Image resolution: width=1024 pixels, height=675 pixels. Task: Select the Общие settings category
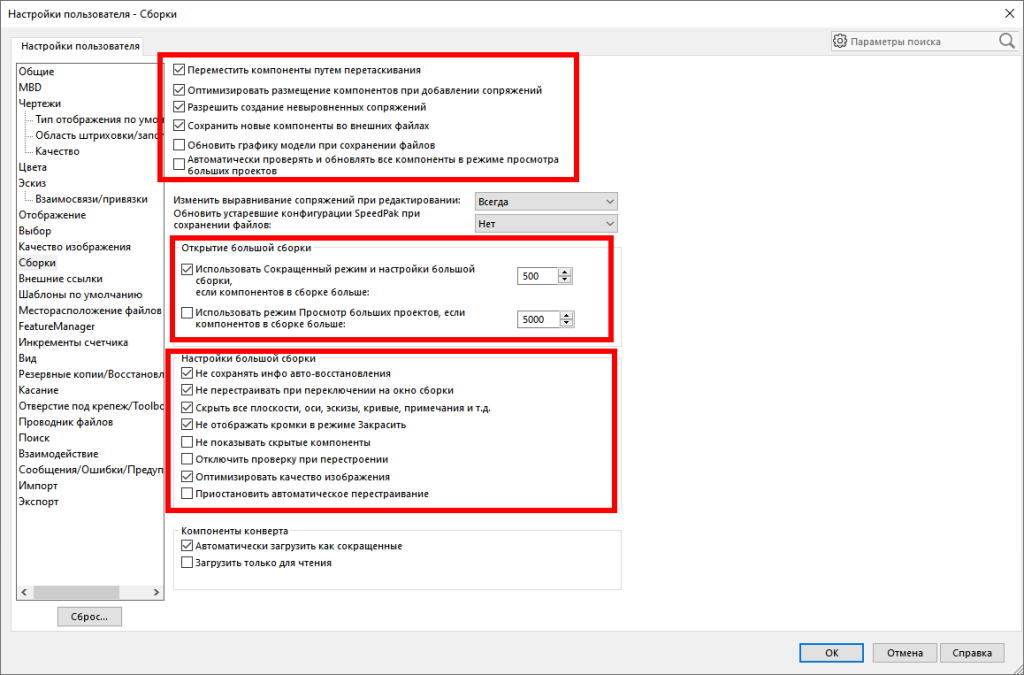pyautogui.click(x=37, y=72)
